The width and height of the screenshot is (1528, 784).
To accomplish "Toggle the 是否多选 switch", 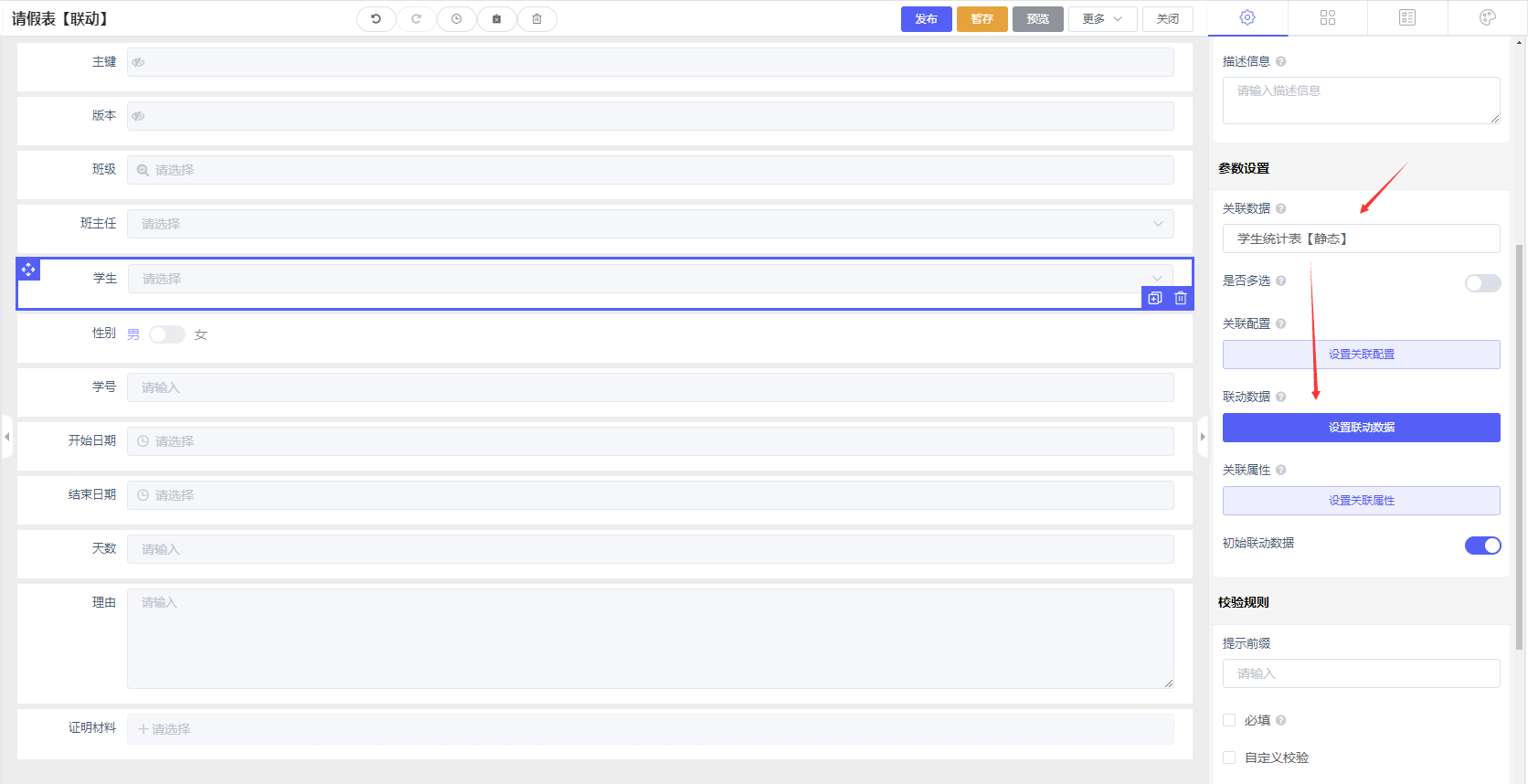I will (x=1481, y=283).
